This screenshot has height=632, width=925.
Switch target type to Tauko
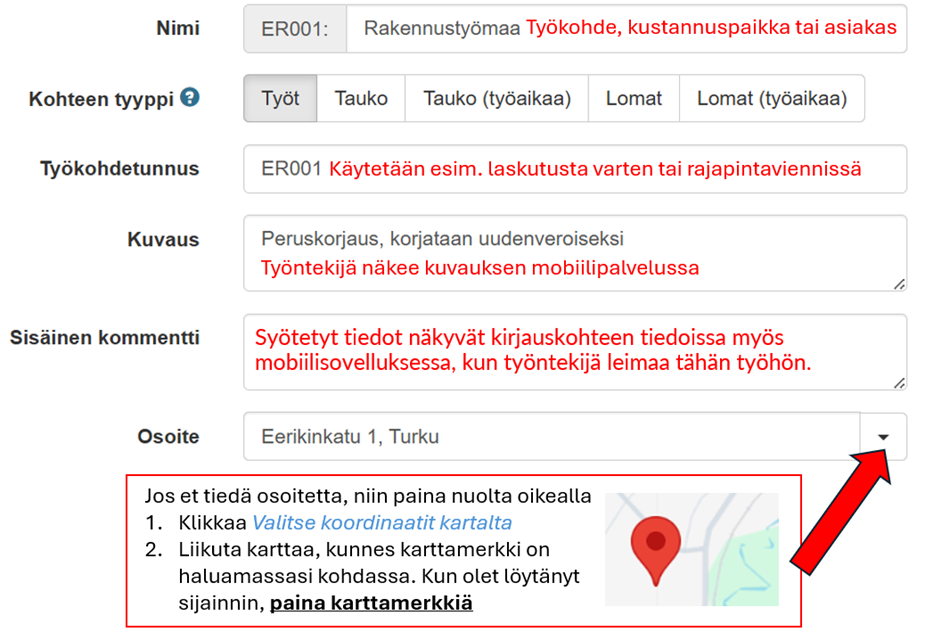[360, 99]
